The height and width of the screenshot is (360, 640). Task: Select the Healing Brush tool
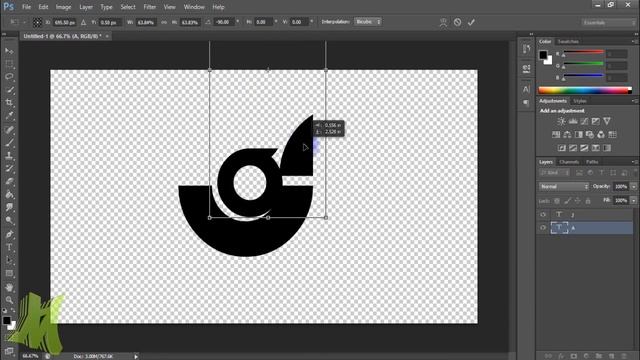tap(9, 130)
